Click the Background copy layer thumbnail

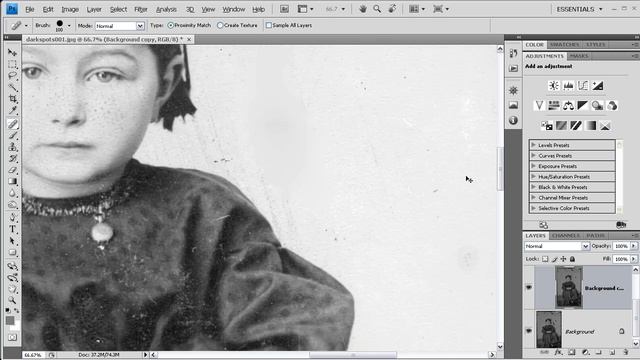(x=569, y=287)
